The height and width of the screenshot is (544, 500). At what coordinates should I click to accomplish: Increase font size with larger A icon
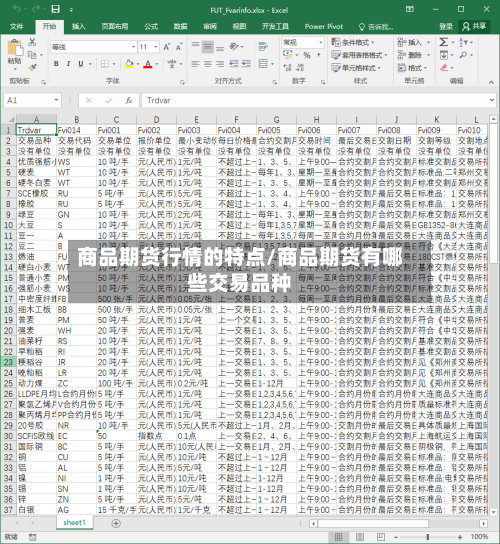coord(167,47)
